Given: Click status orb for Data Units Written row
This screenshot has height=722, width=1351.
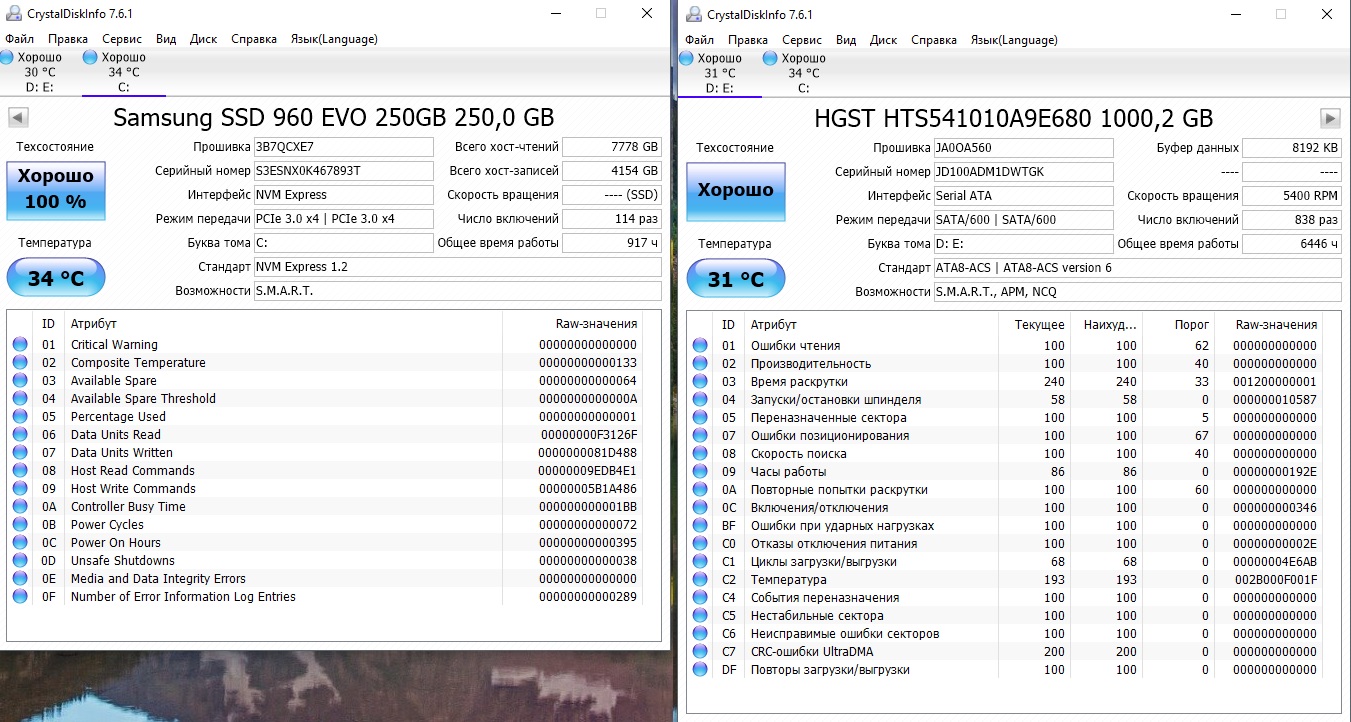Looking at the screenshot, I should coord(21,453).
